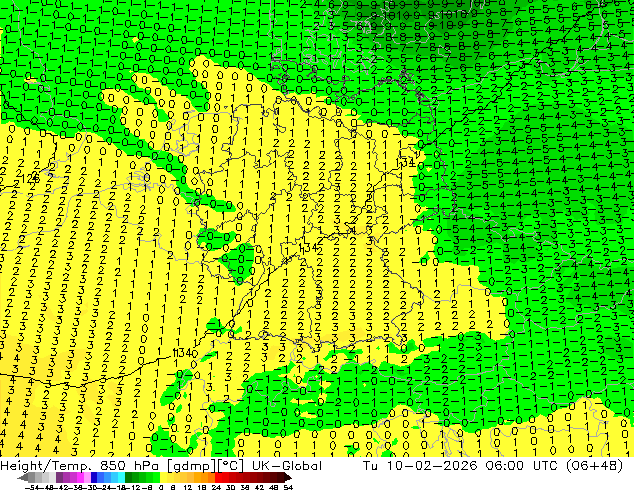Click the gray left arrow end of the color scale
This screenshot has width=634, height=490.
[23, 477]
